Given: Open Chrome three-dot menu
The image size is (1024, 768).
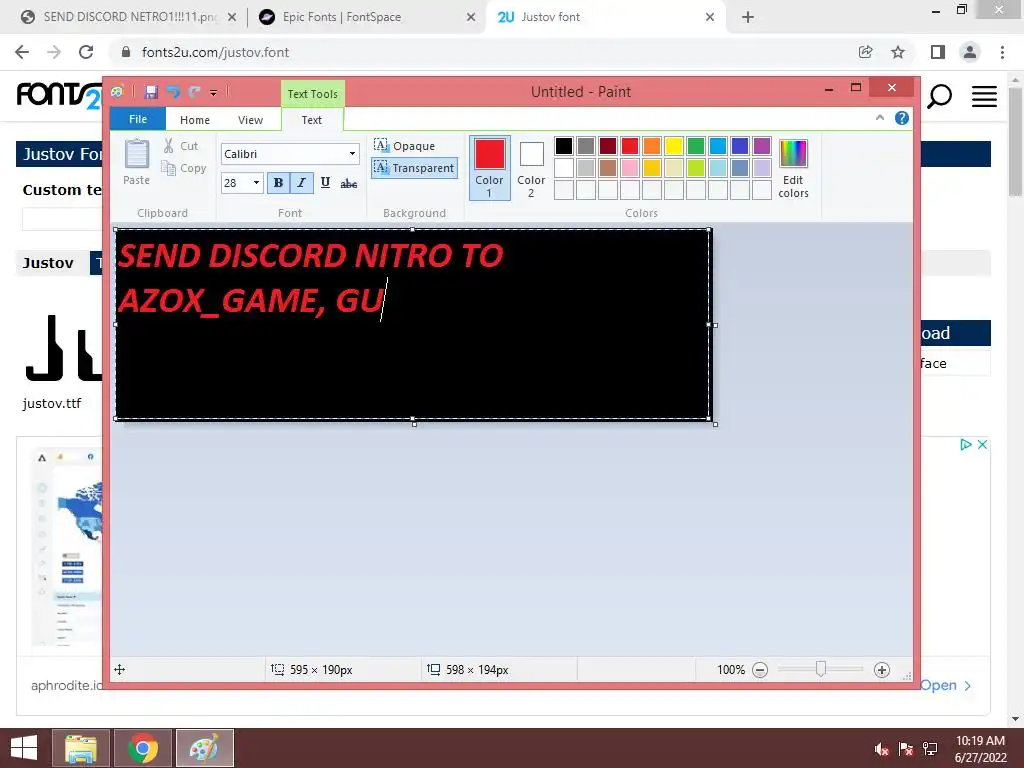Looking at the screenshot, I should [1002, 52].
